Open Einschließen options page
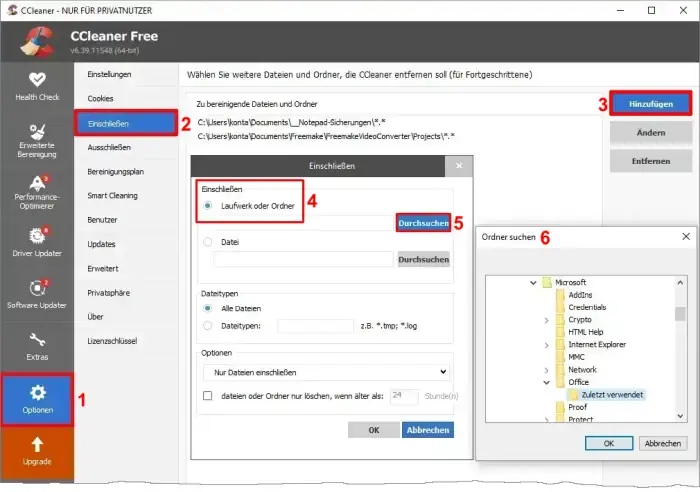The height and width of the screenshot is (492, 700). coord(126,123)
